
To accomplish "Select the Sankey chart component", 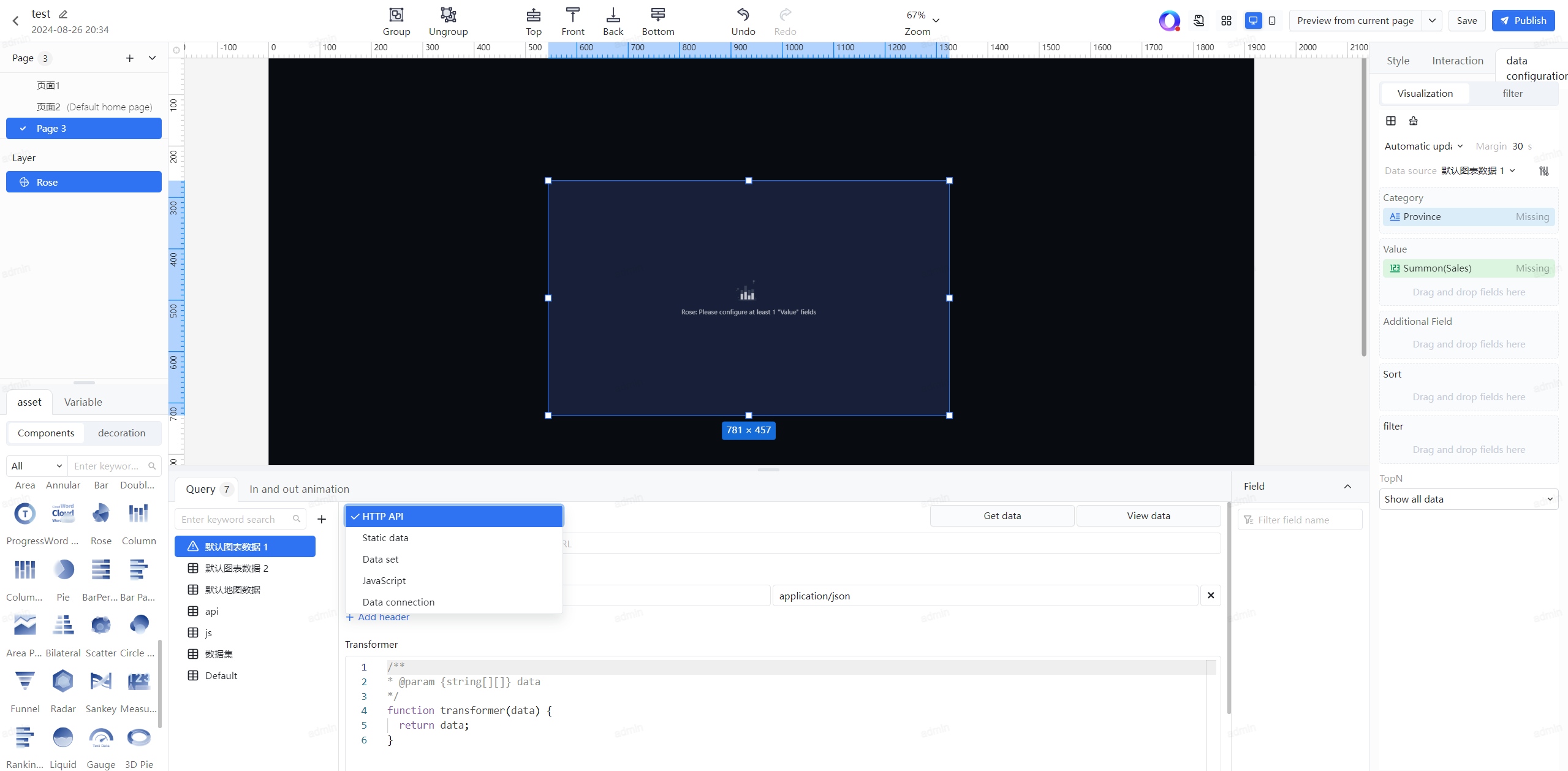I will pos(101,682).
